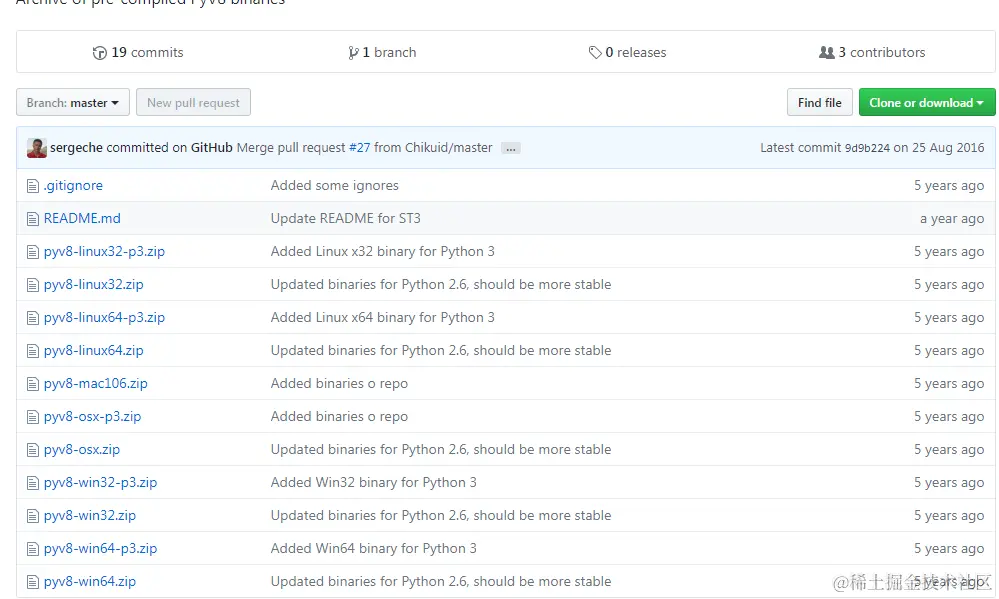
Task: Click the contributors people icon
Action: 826,53
